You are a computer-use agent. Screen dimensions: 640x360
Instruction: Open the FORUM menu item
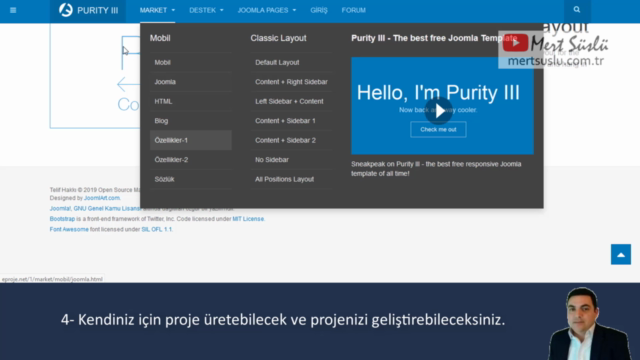[353, 10]
